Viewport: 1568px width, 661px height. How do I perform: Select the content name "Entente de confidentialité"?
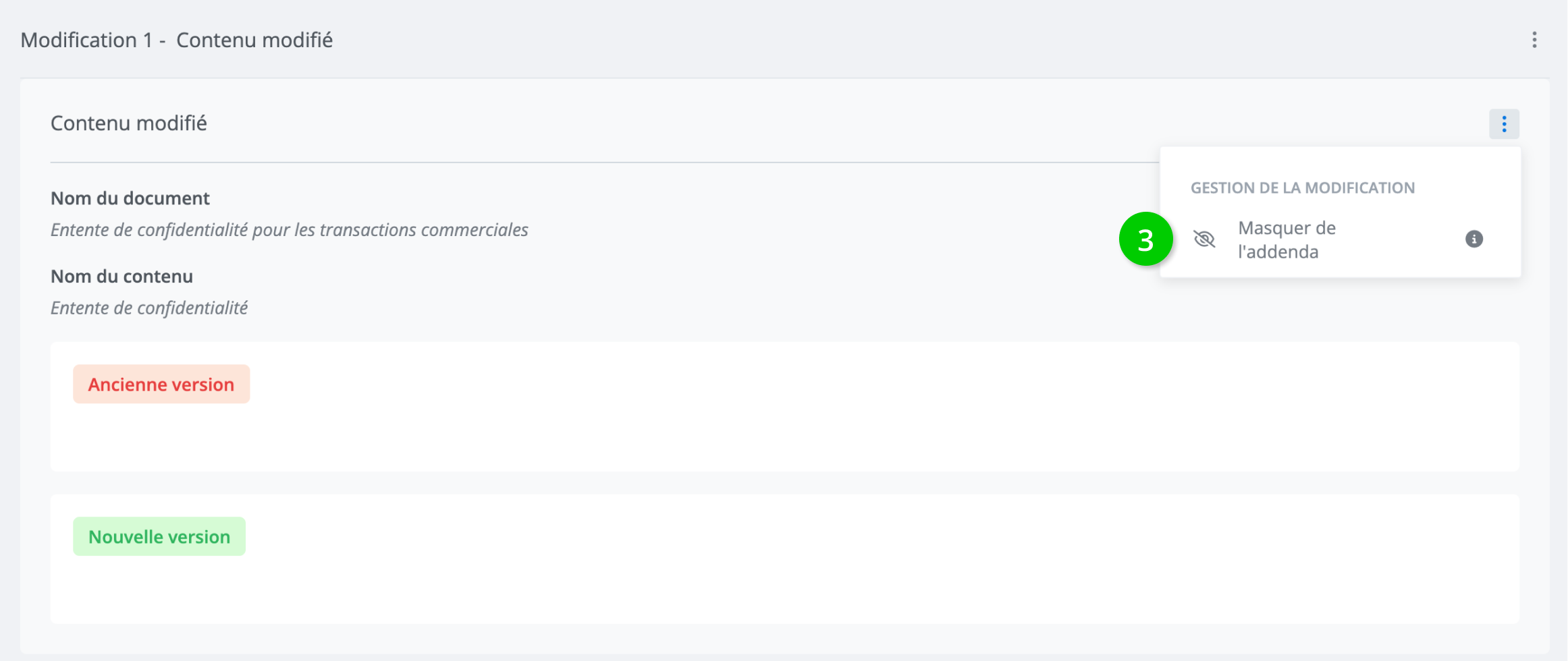pyautogui.click(x=149, y=308)
